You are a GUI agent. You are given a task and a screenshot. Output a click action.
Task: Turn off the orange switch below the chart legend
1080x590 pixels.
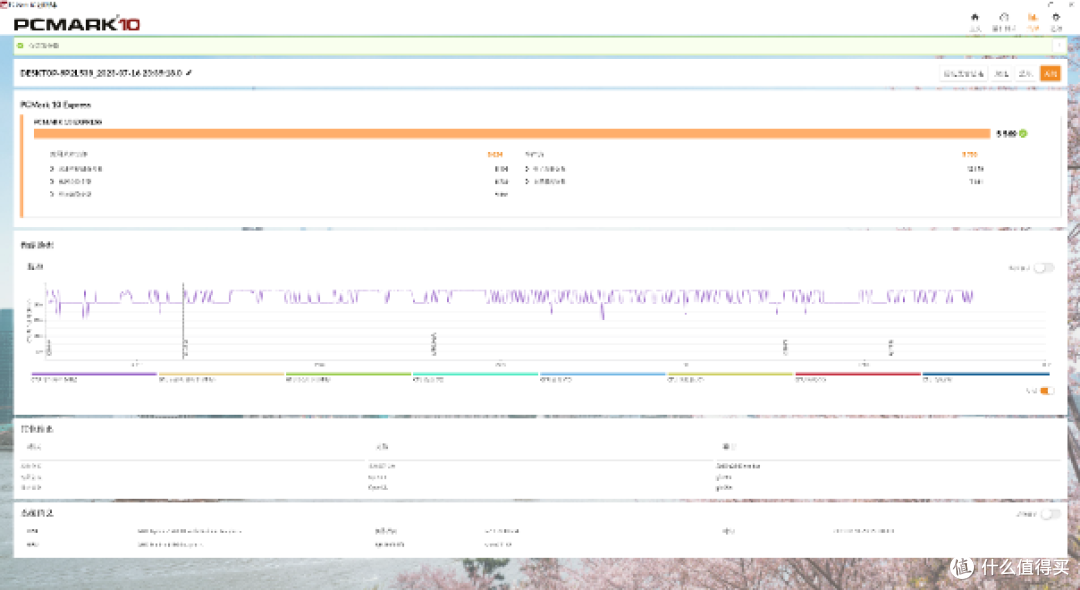1047,391
